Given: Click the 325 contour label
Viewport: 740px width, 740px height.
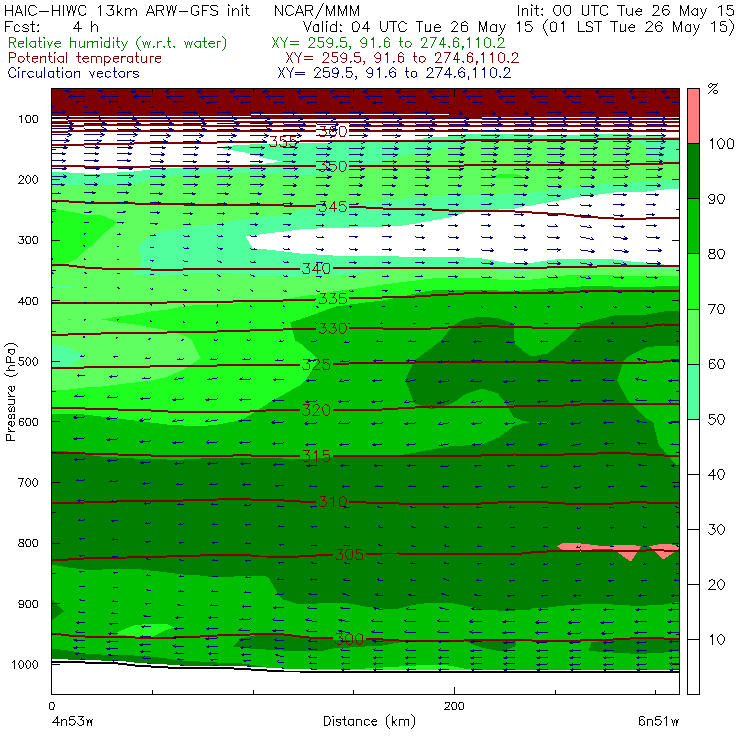Looking at the screenshot, I should pyautogui.click(x=316, y=364).
